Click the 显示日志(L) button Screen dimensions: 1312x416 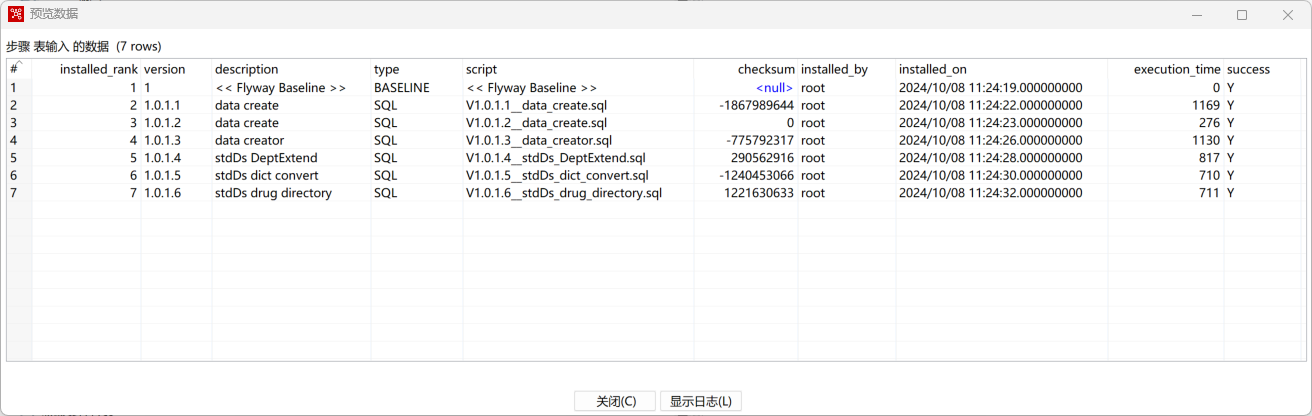click(x=700, y=401)
